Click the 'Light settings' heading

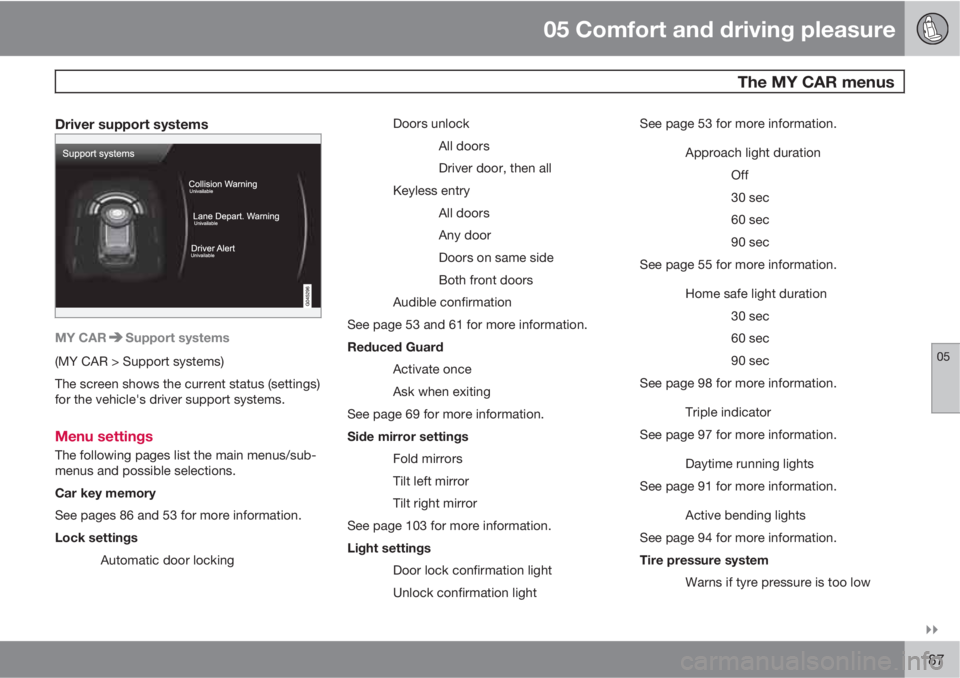click(389, 548)
